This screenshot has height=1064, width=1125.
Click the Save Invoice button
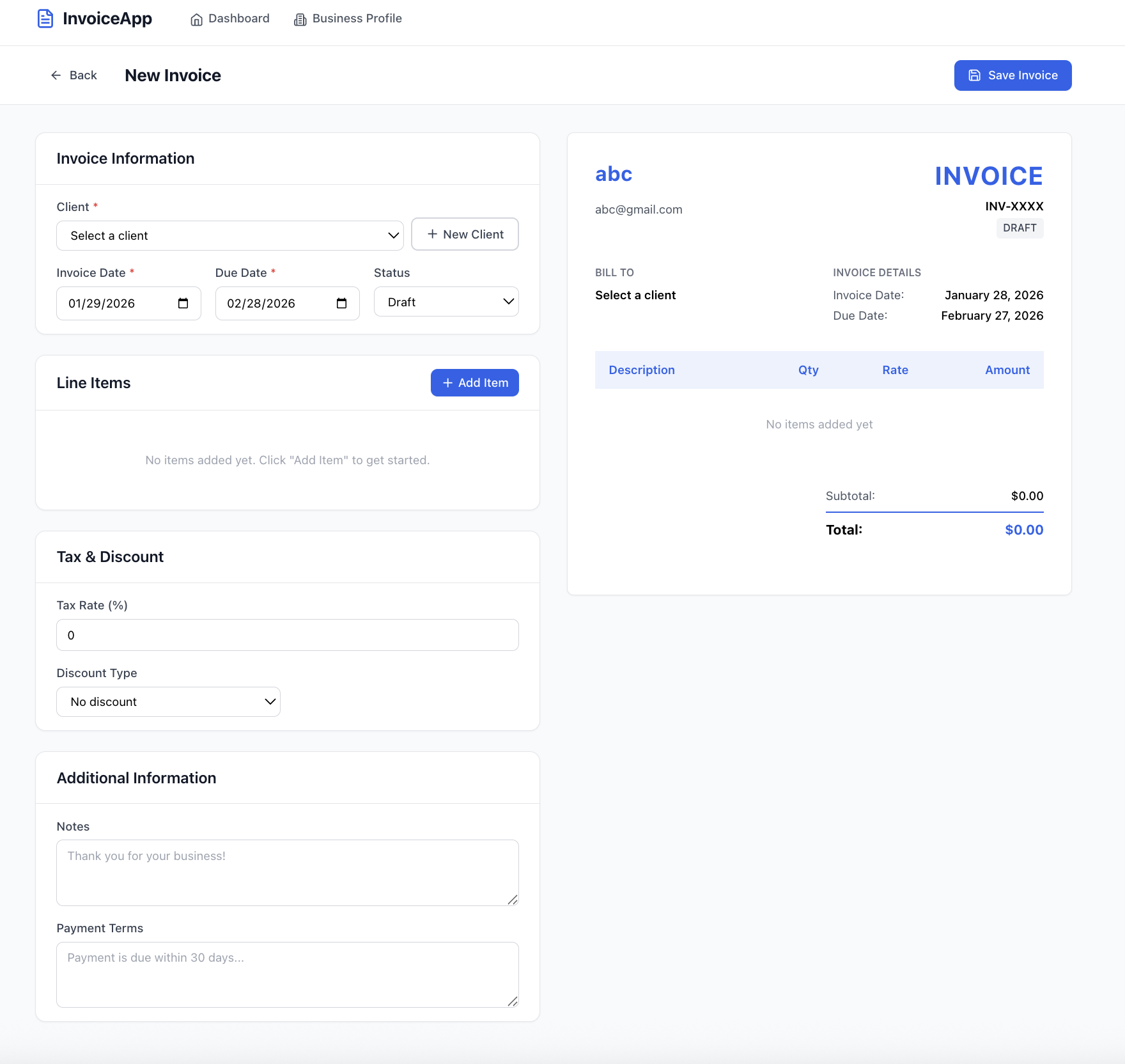[x=1012, y=75]
